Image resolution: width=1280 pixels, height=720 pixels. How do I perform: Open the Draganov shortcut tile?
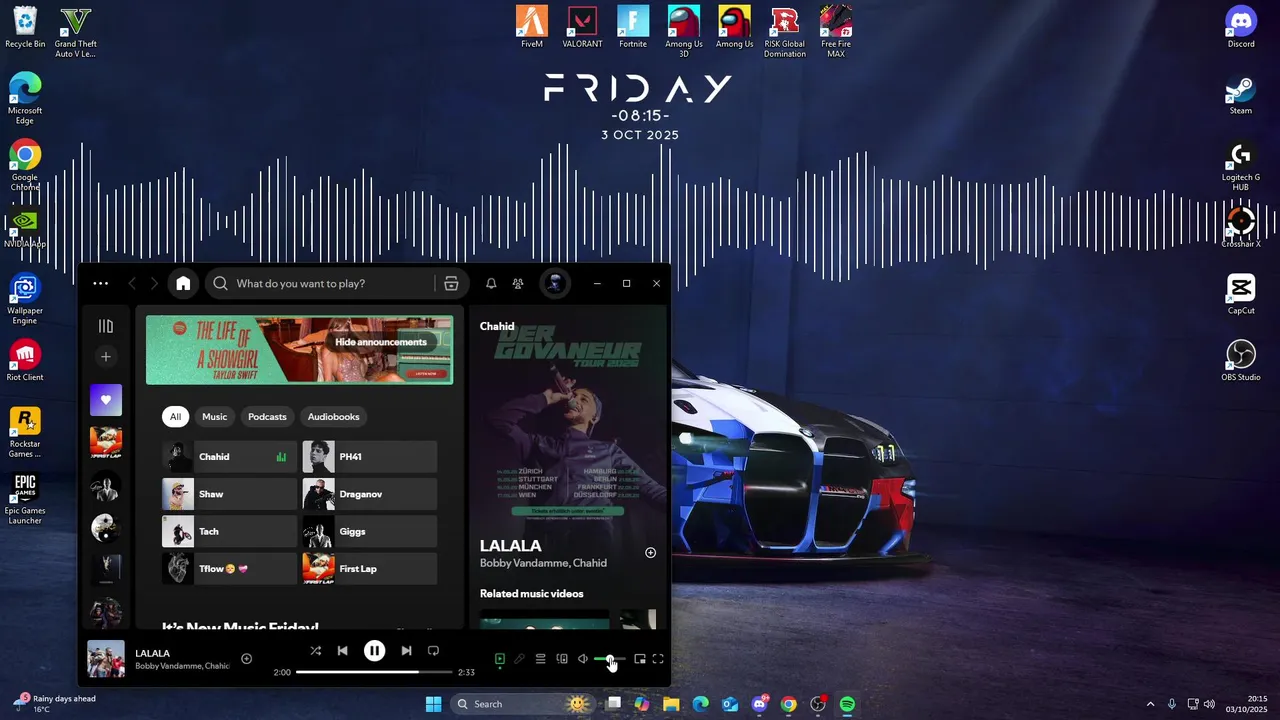tap(369, 494)
